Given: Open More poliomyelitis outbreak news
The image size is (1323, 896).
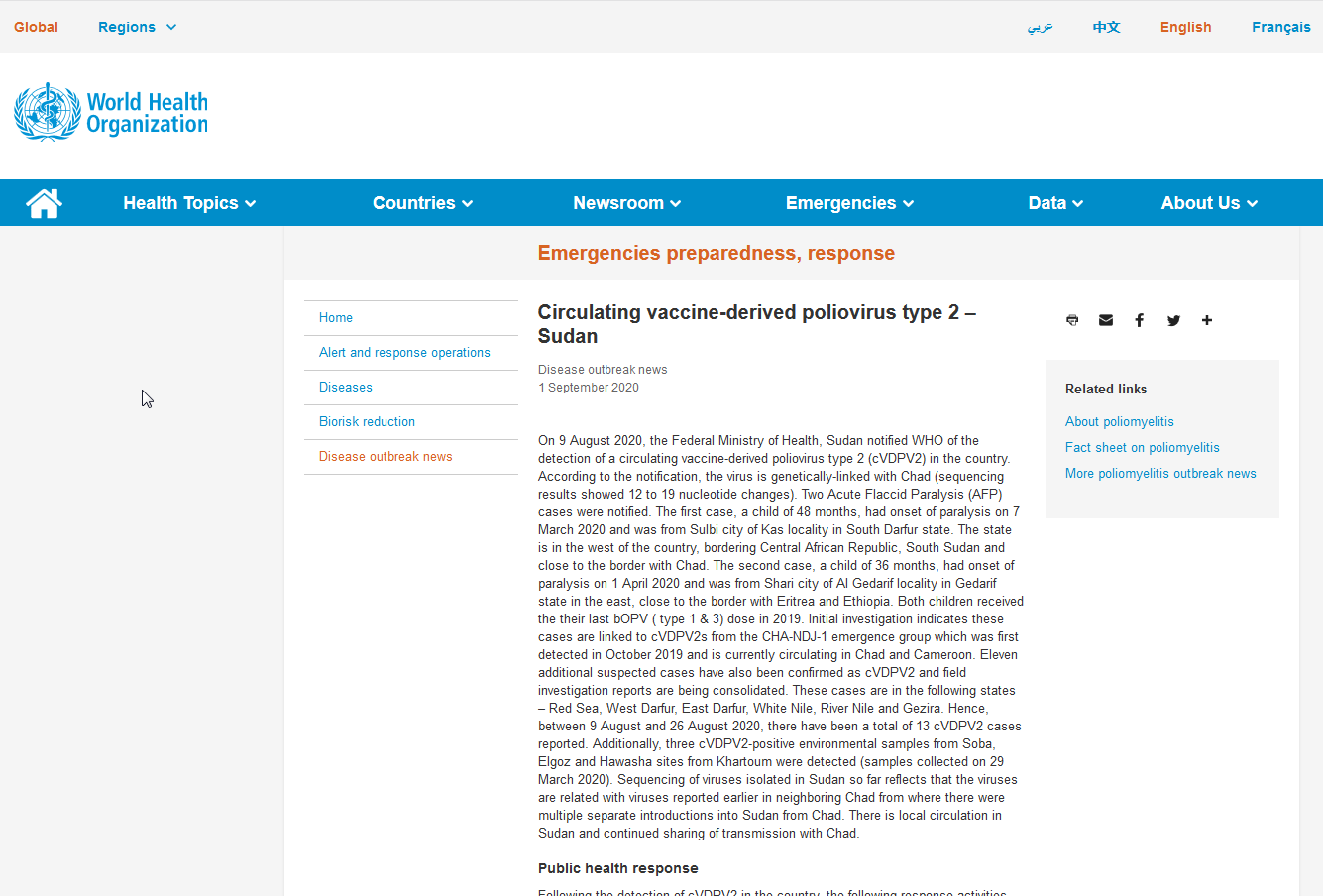Looking at the screenshot, I should tap(1160, 474).
